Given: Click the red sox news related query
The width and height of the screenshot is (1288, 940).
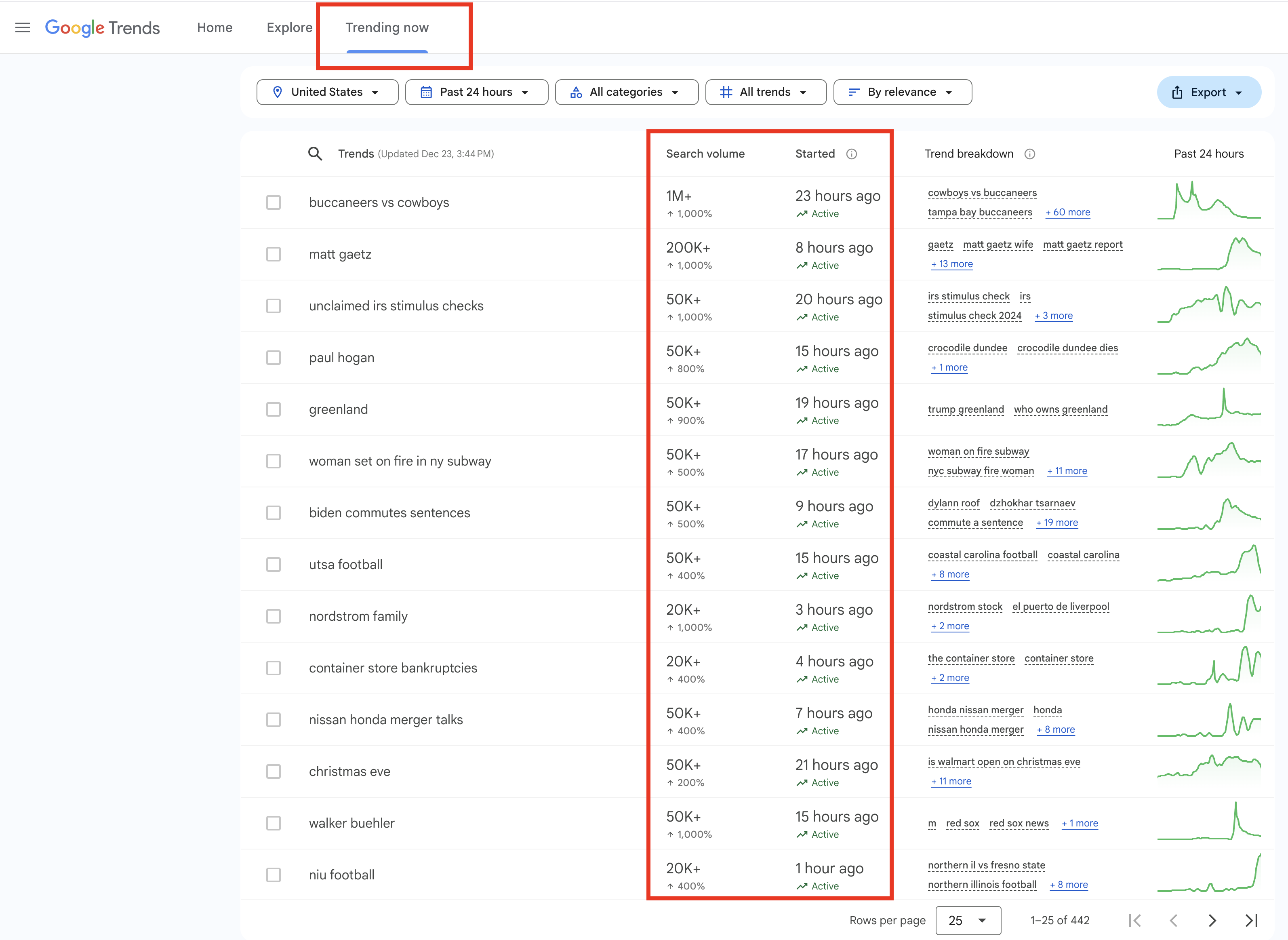Looking at the screenshot, I should pyautogui.click(x=1019, y=823).
